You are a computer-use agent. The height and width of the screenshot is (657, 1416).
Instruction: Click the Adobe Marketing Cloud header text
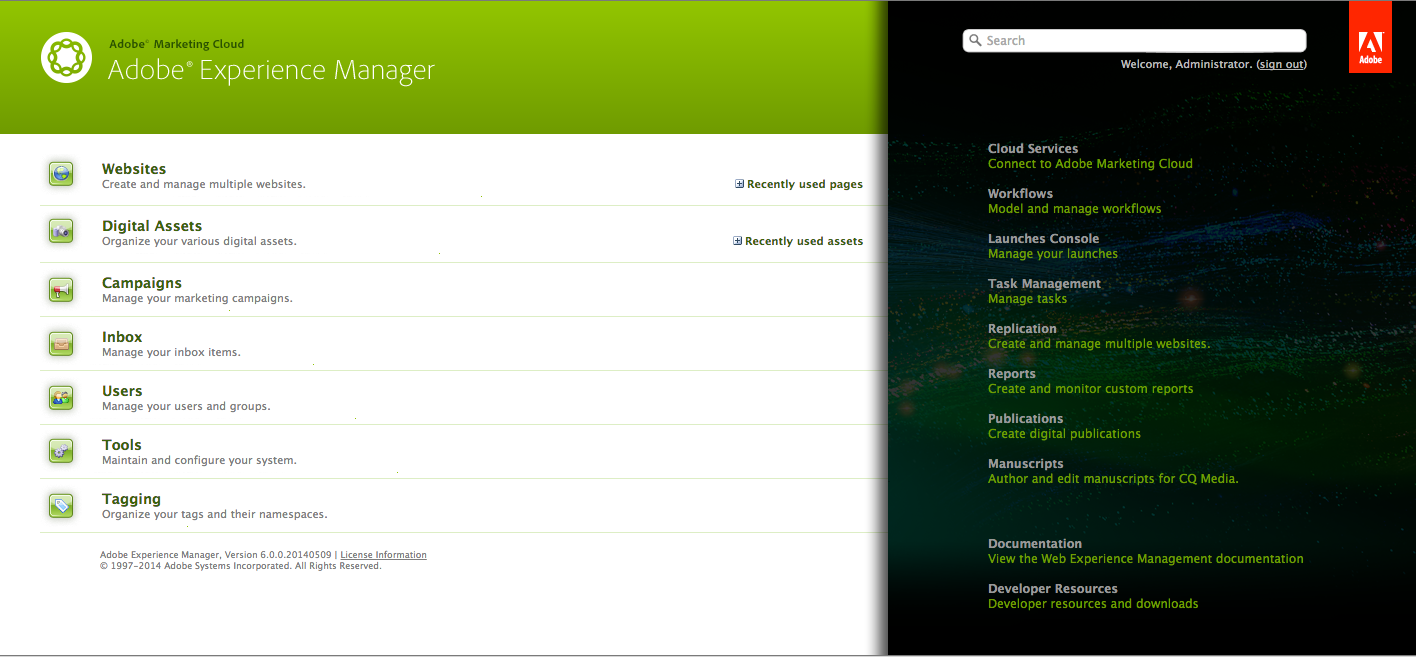point(176,44)
